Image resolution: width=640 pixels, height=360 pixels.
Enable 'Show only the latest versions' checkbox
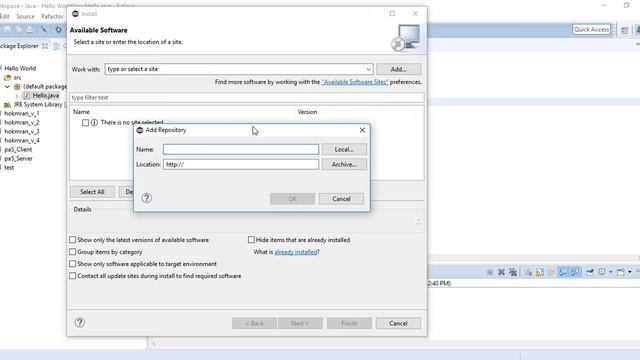pyautogui.click(x=73, y=240)
